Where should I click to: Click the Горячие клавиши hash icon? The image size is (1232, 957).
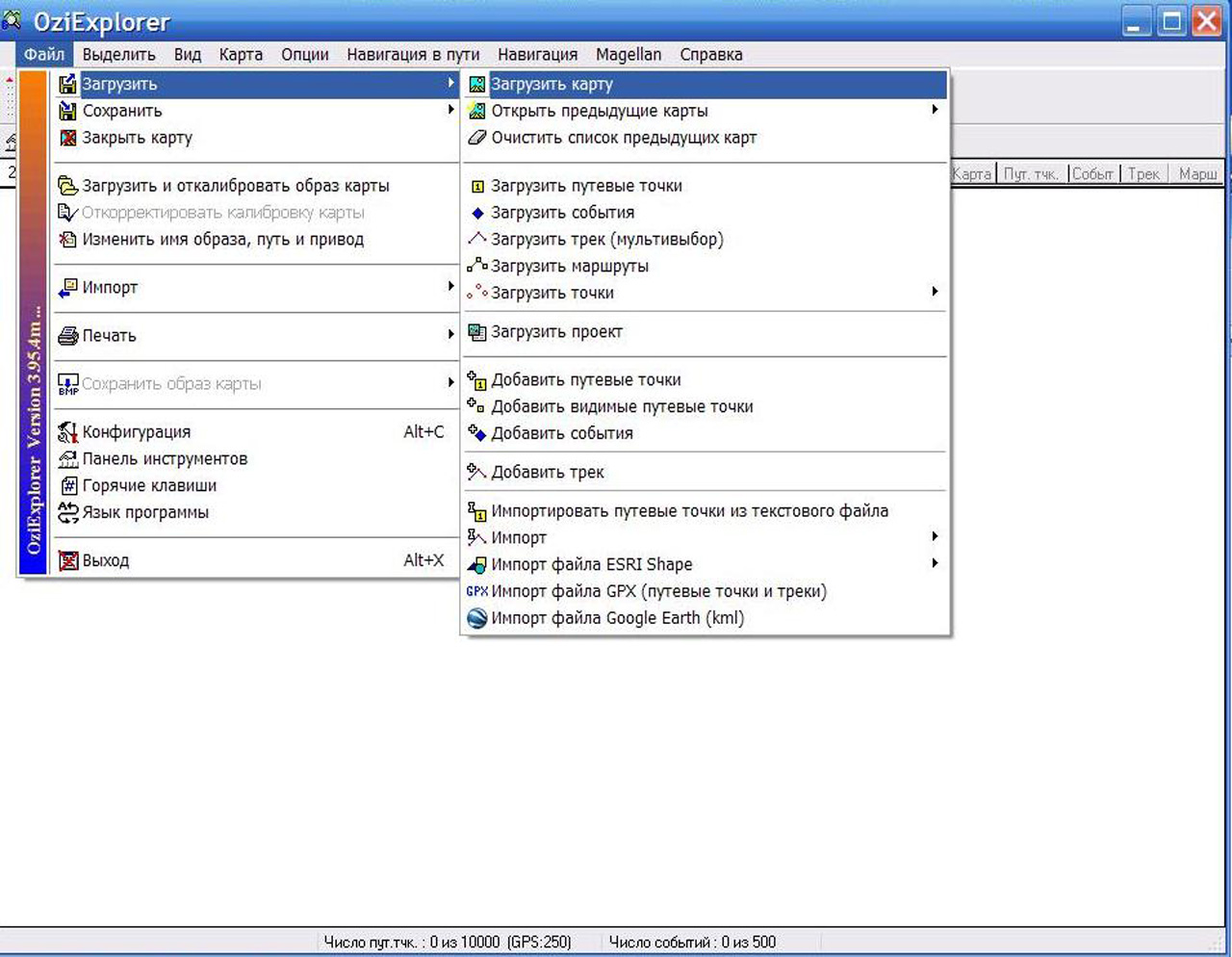click(68, 486)
